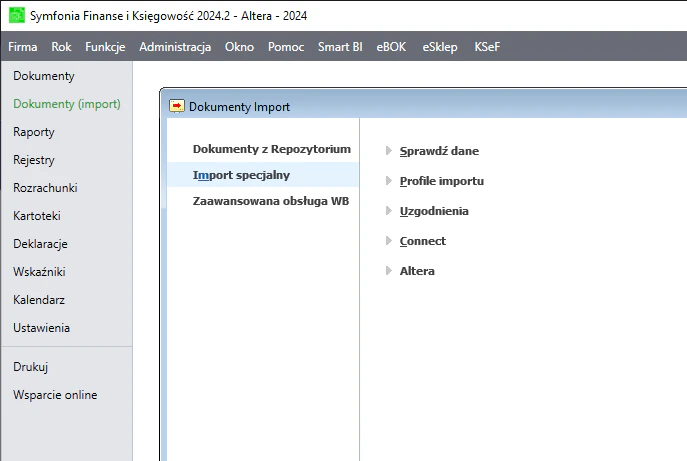Click the green Symfonia app icon
Viewport: 687px width, 461px height.
coord(17,15)
